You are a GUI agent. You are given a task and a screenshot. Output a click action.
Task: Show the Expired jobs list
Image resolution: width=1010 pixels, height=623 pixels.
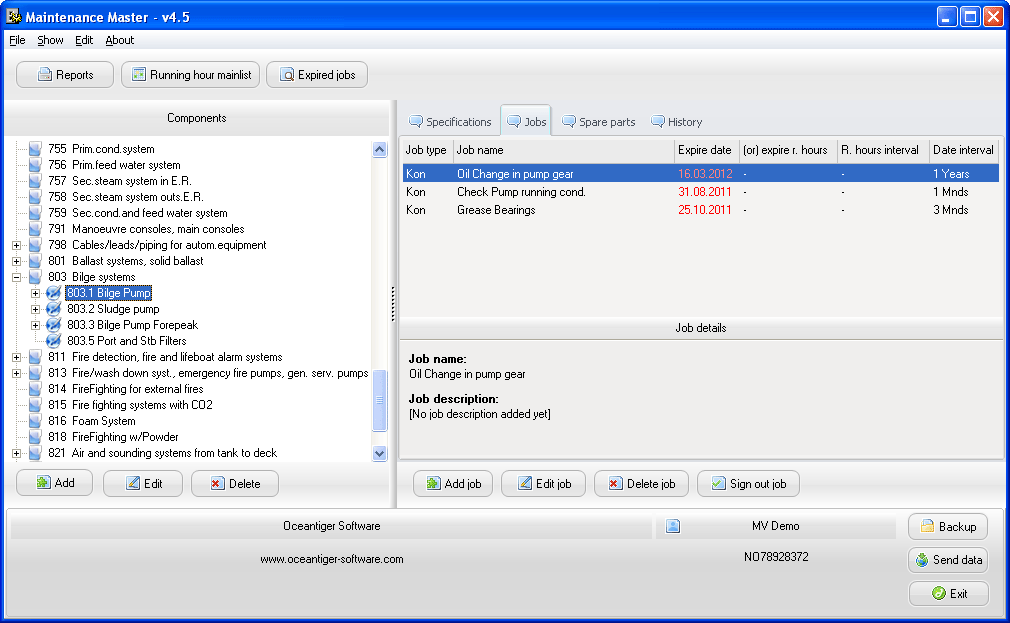(316, 74)
